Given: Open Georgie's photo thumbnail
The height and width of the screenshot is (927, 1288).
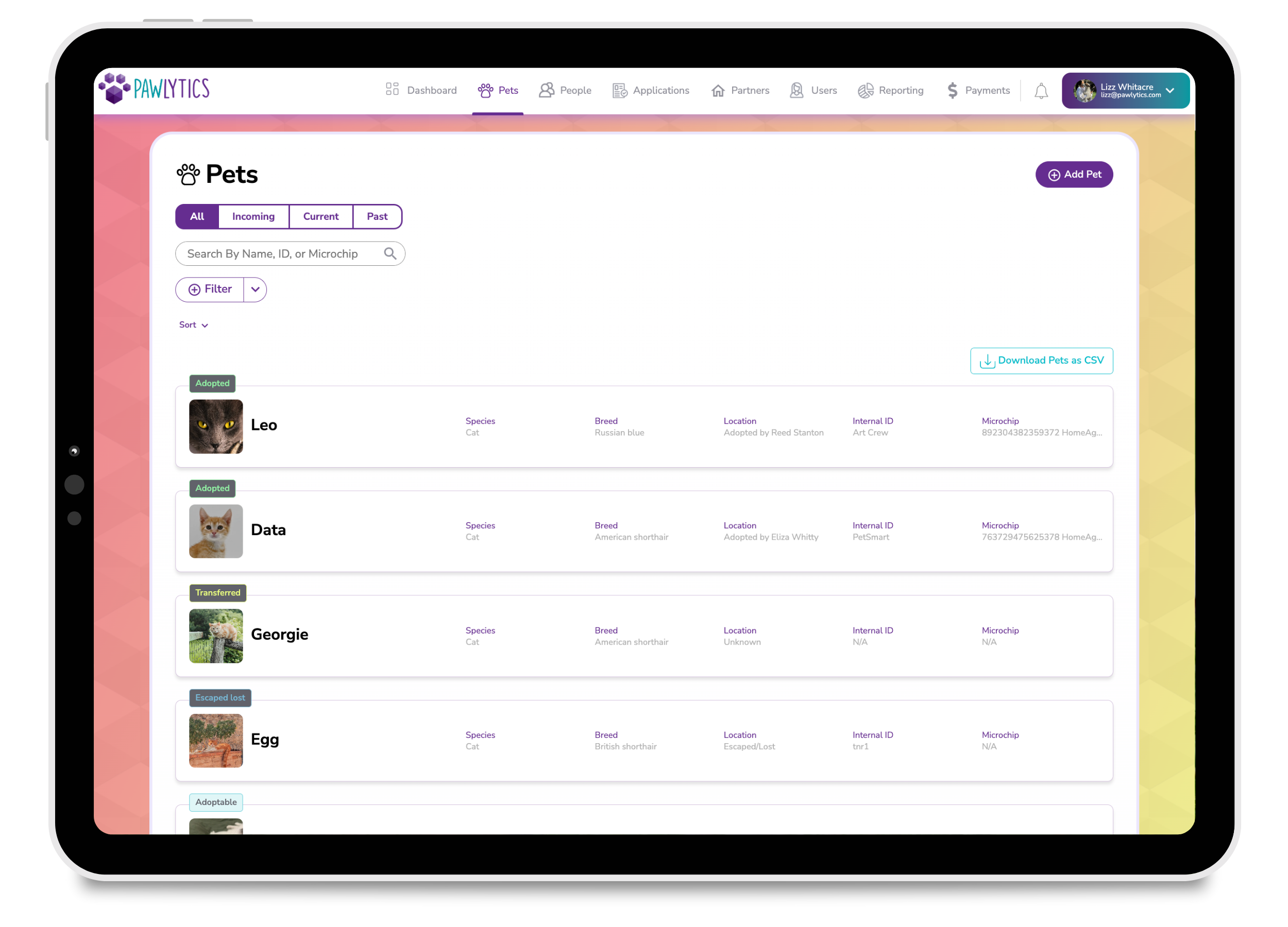Looking at the screenshot, I should coord(216,636).
